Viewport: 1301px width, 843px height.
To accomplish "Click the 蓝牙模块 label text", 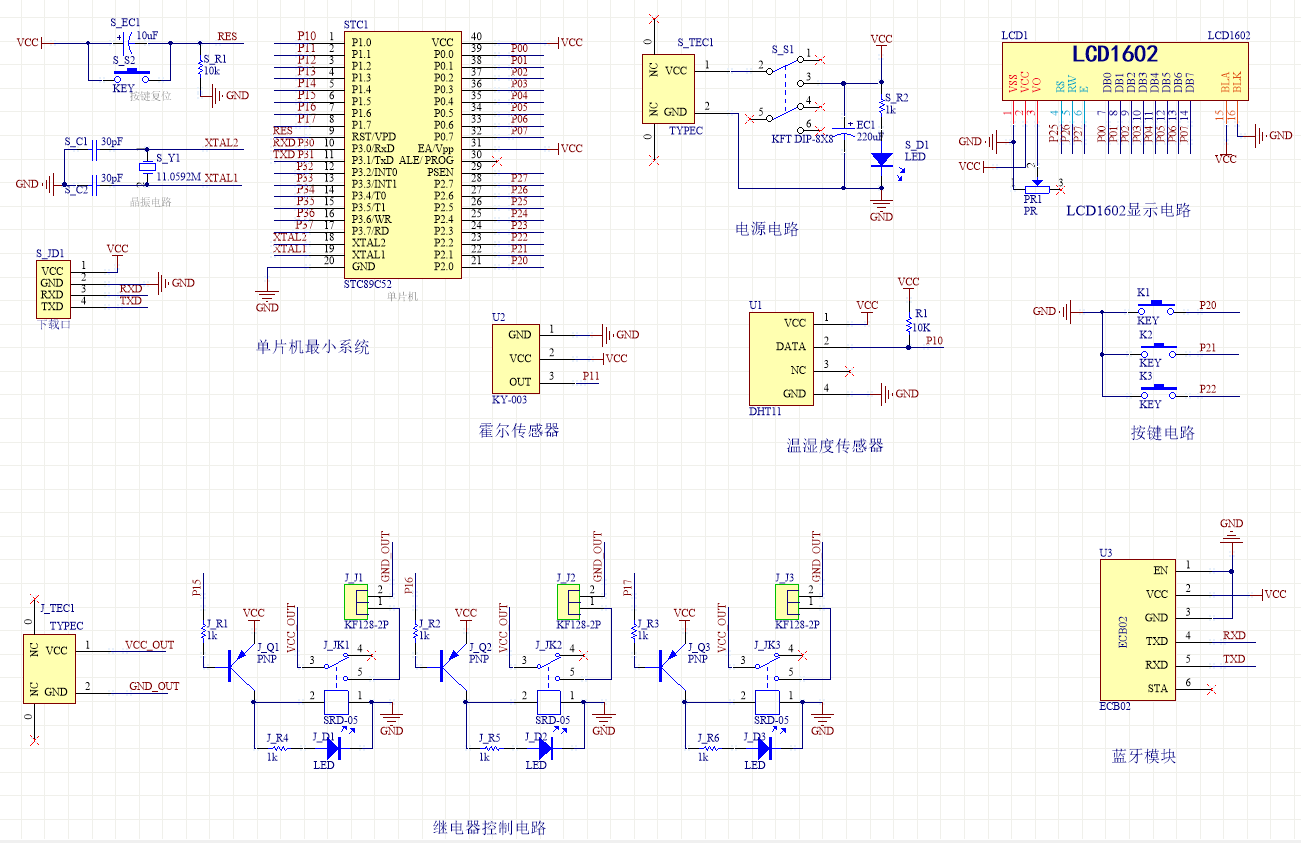I will (x=1143, y=757).
